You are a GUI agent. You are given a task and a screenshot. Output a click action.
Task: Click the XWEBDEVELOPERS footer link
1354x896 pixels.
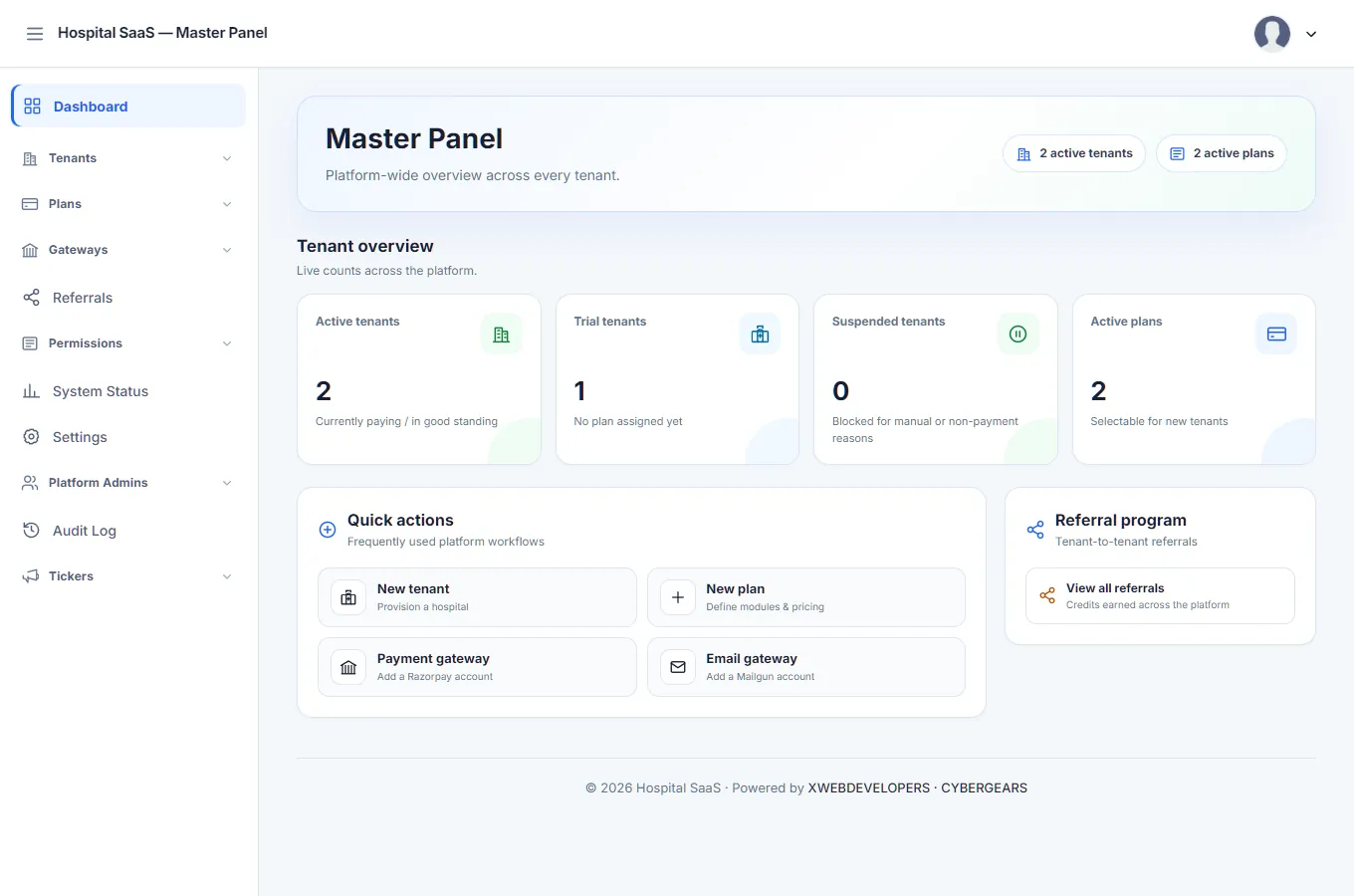click(x=869, y=787)
